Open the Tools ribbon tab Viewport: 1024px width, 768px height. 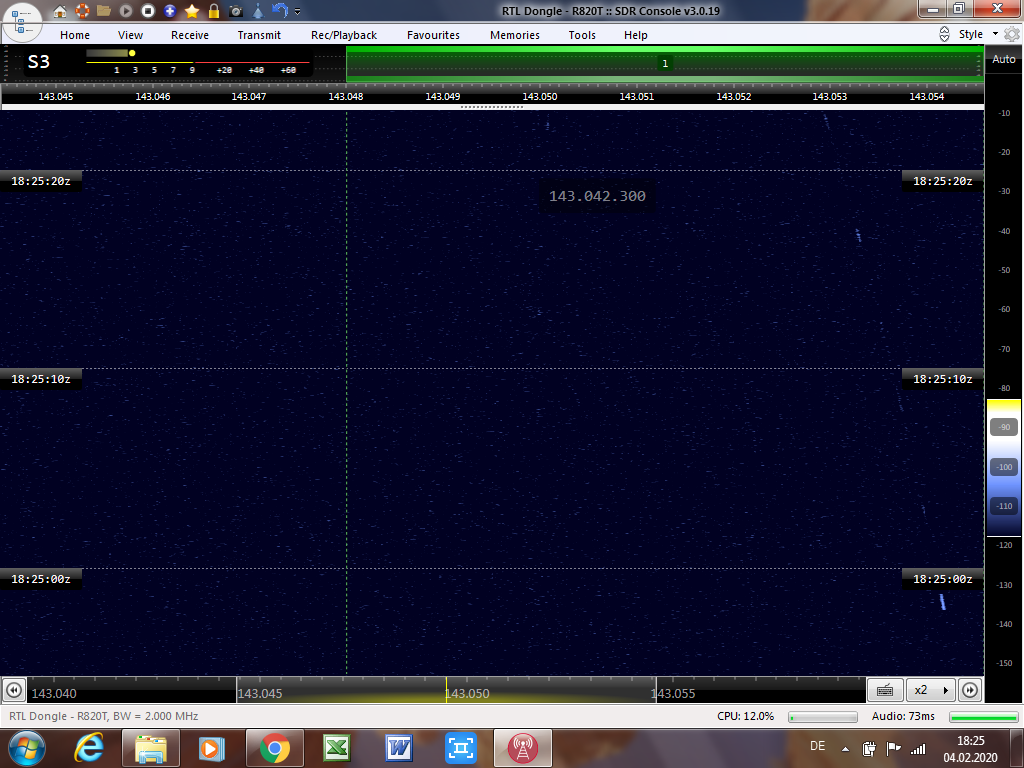(582, 35)
